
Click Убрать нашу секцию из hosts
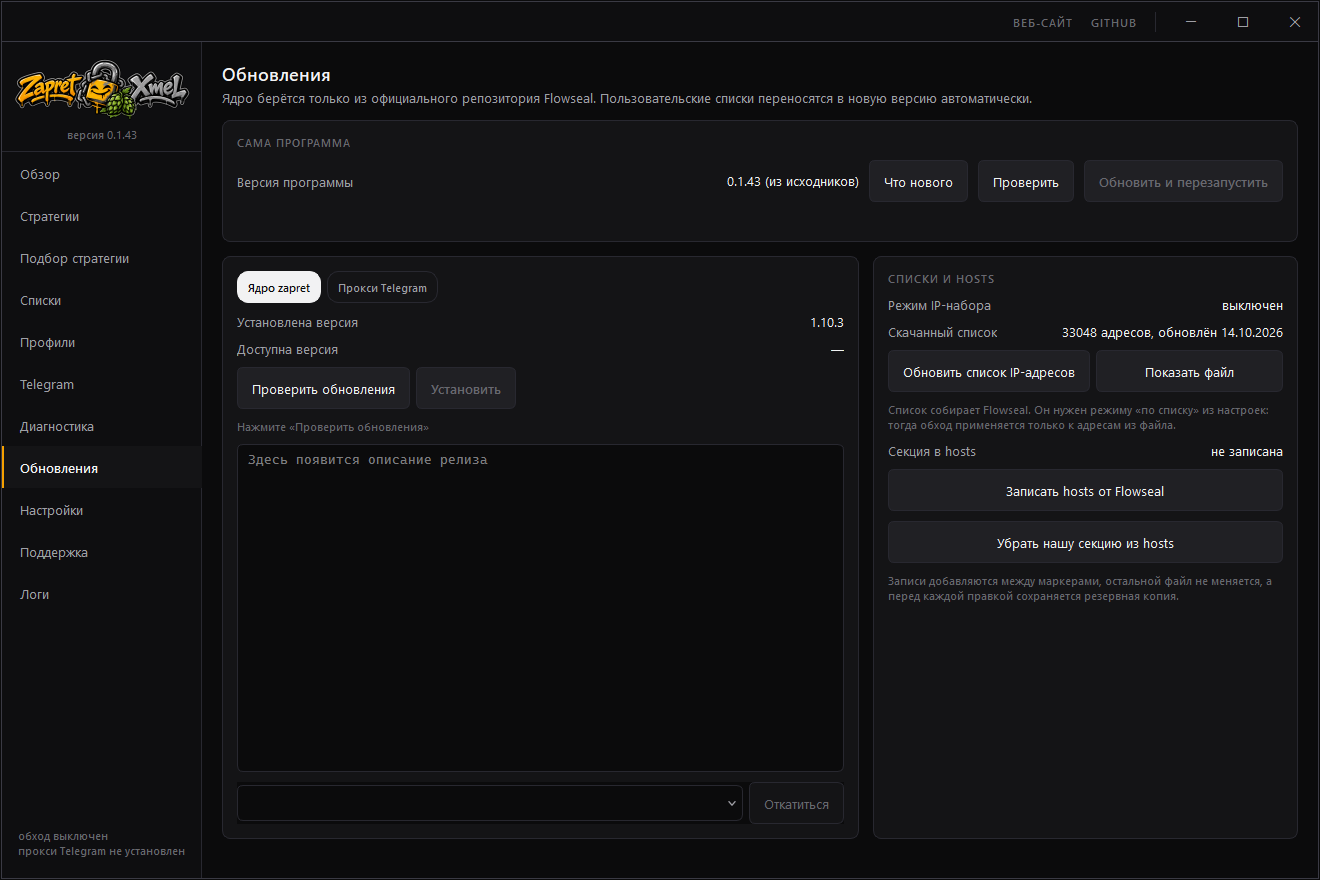tap(1085, 543)
